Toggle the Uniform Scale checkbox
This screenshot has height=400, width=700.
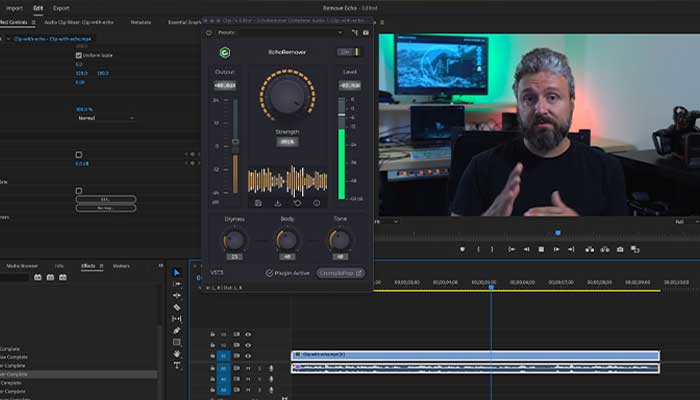79,55
